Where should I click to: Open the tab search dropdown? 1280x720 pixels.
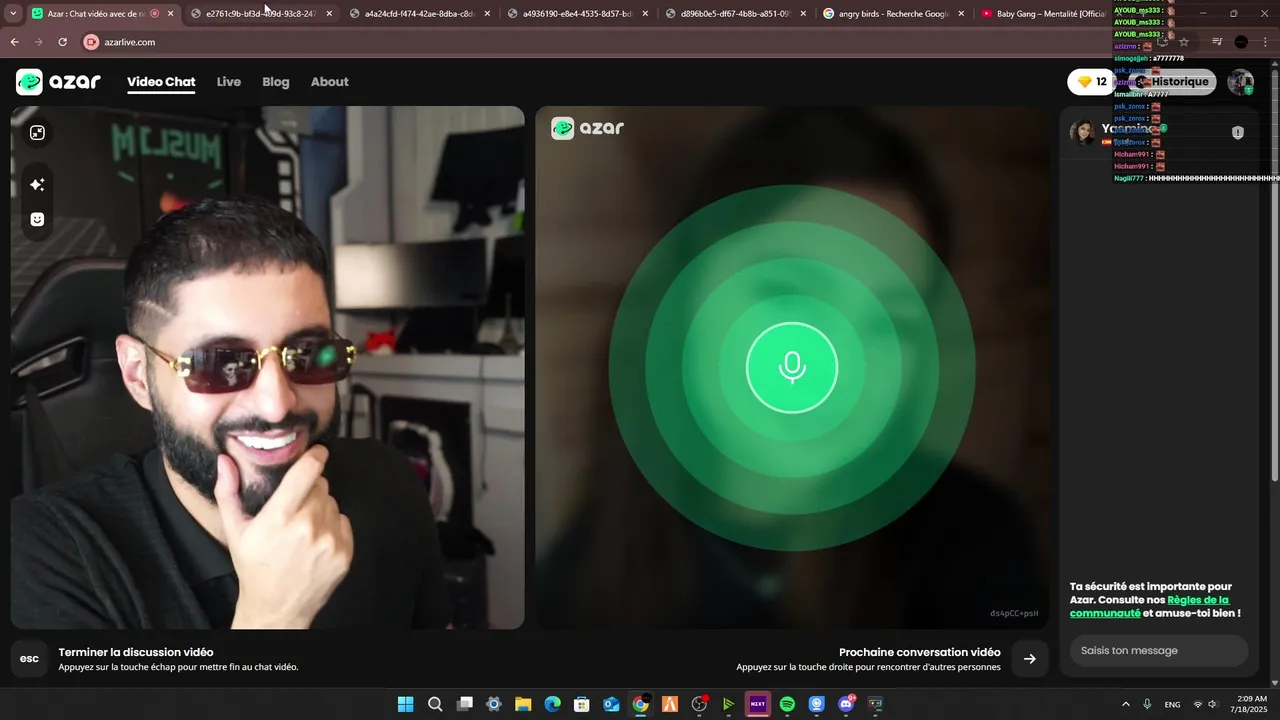(x=13, y=14)
